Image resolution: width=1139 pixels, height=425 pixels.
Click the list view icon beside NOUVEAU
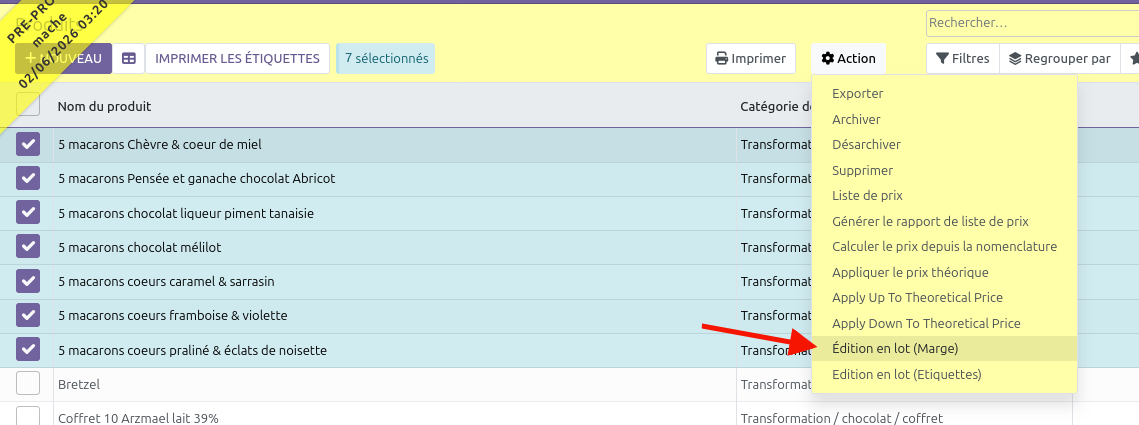pyautogui.click(x=129, y=59)
